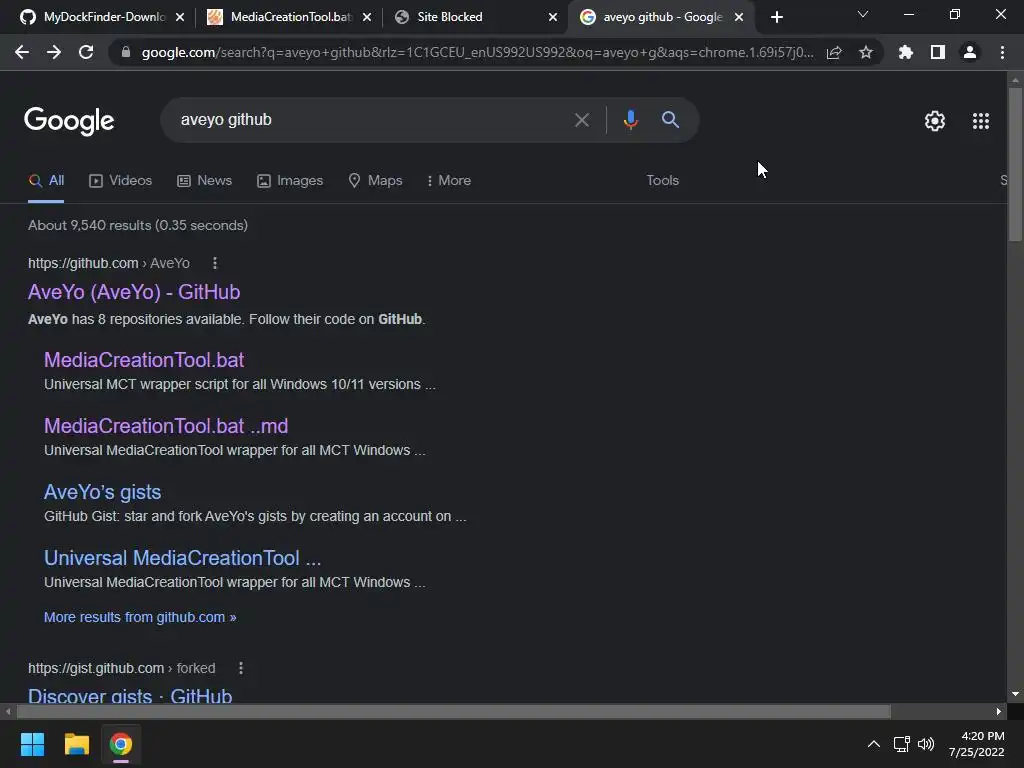This screenshot has height=768, width=1024.
Task: Open the AveYo (AveYo) - GitHub result
Action: click(134, 292)
